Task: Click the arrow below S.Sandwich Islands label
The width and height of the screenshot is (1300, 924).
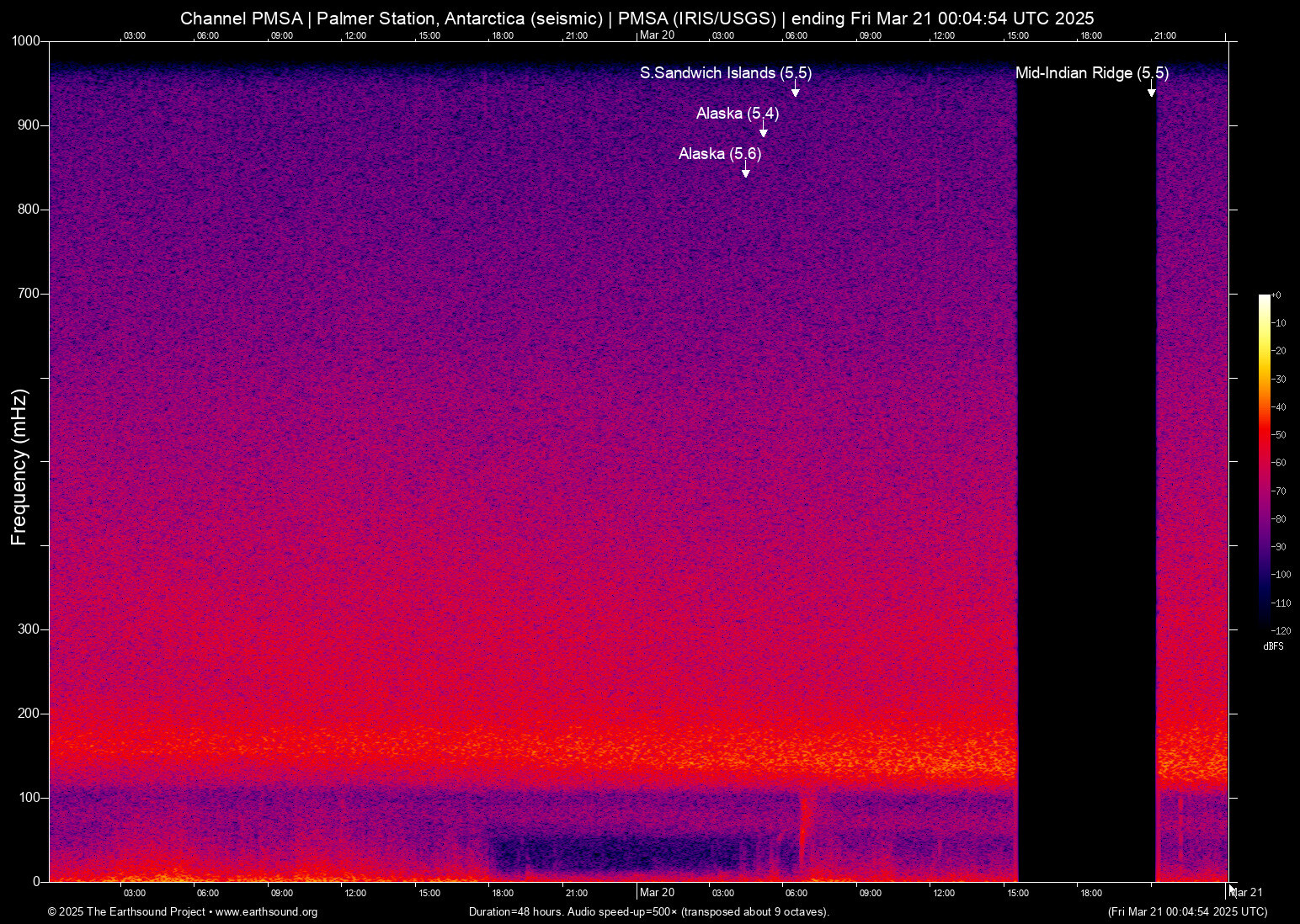Action: (795, 89)
